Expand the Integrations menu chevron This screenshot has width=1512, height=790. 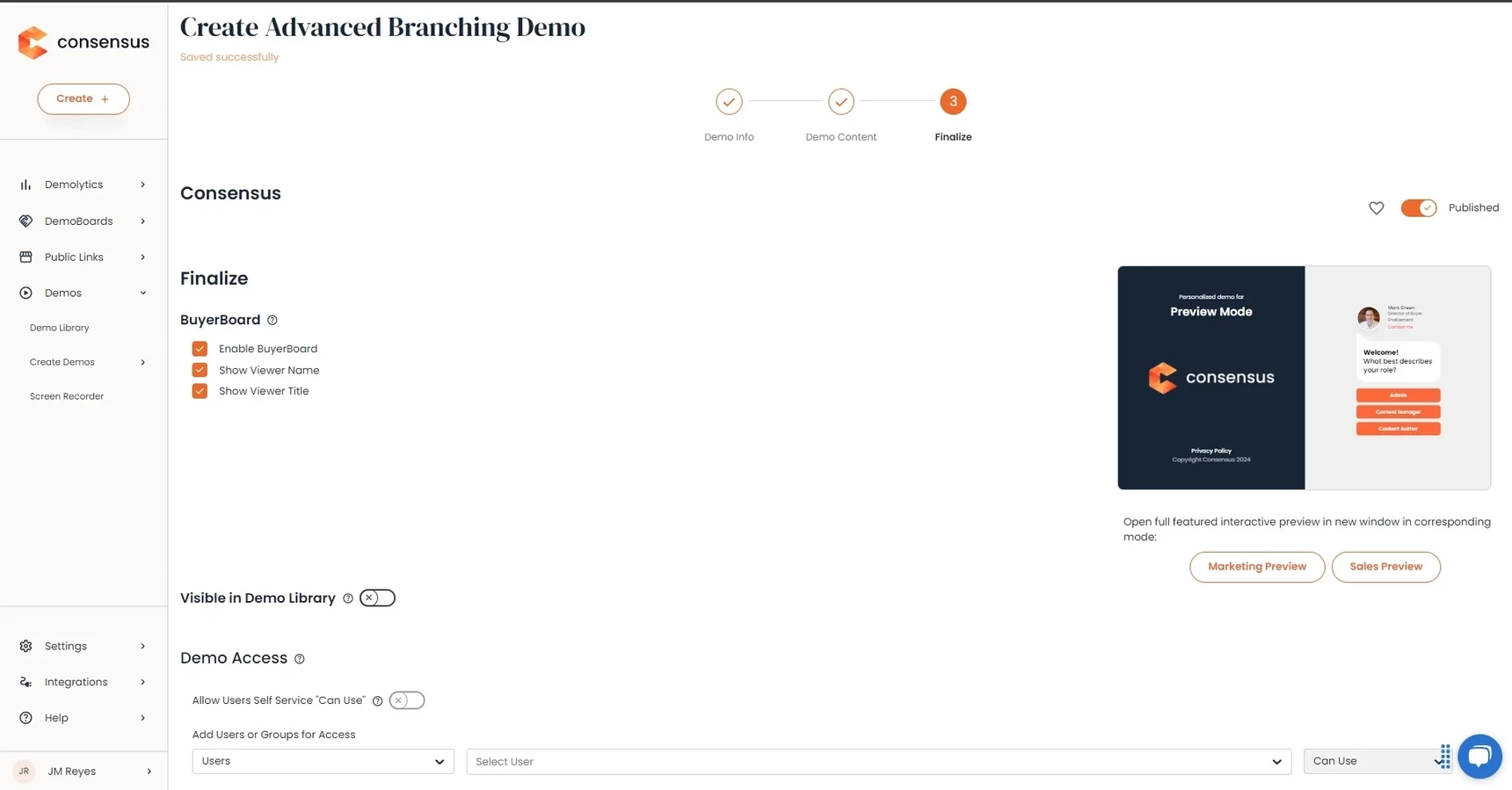click(x=142, y=683)
